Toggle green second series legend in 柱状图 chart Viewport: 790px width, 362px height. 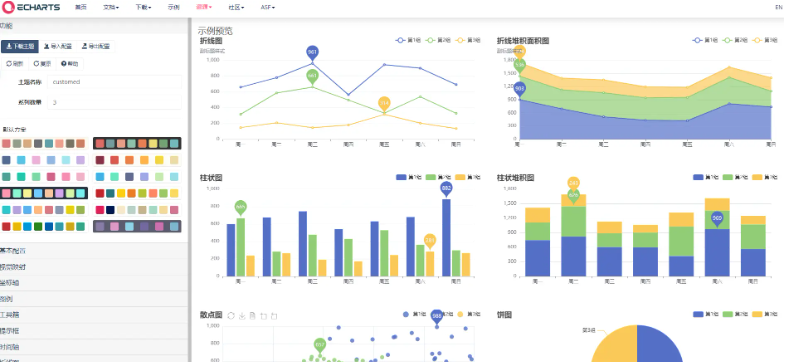coord(438,177)
